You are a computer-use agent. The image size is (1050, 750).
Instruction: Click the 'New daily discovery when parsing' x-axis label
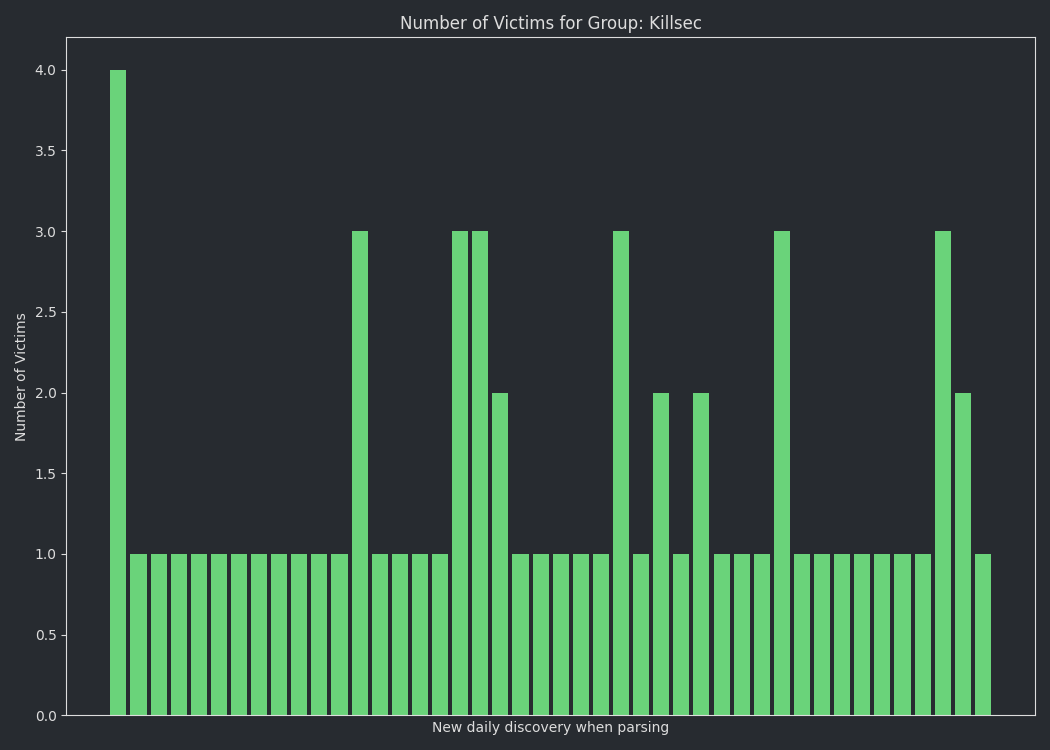[x=550, y=727]
